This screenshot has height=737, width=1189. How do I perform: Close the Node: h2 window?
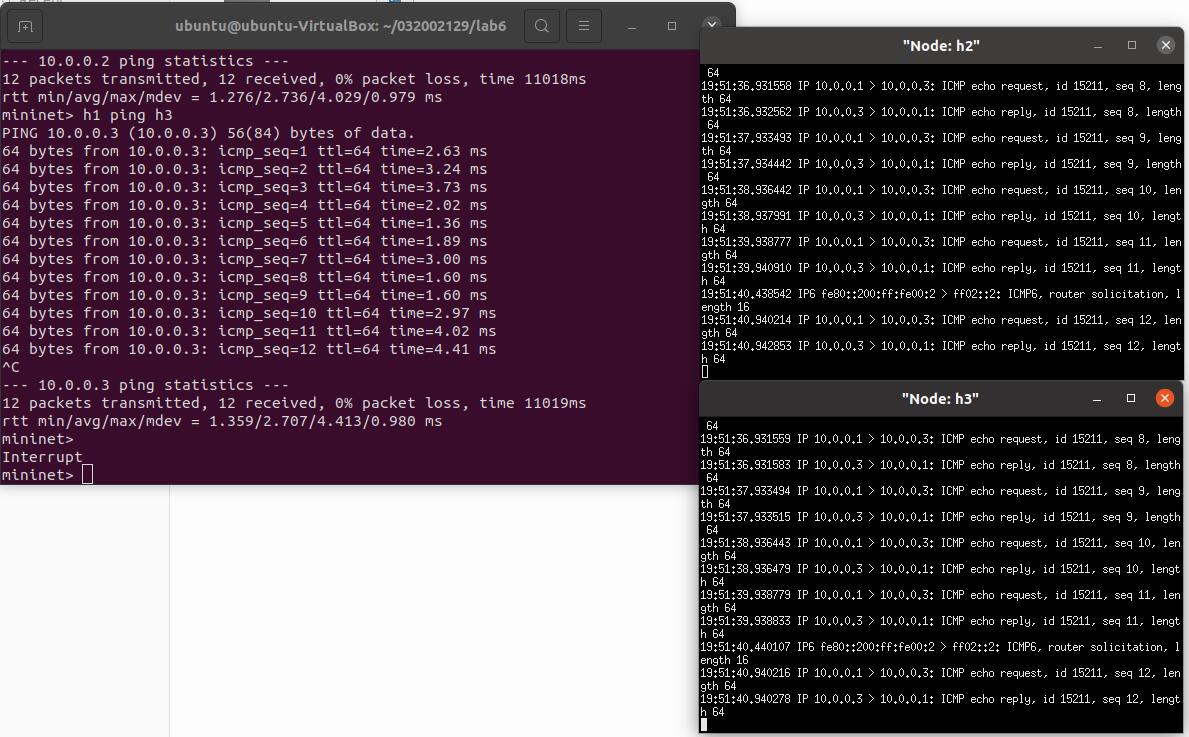(1166, 45)
